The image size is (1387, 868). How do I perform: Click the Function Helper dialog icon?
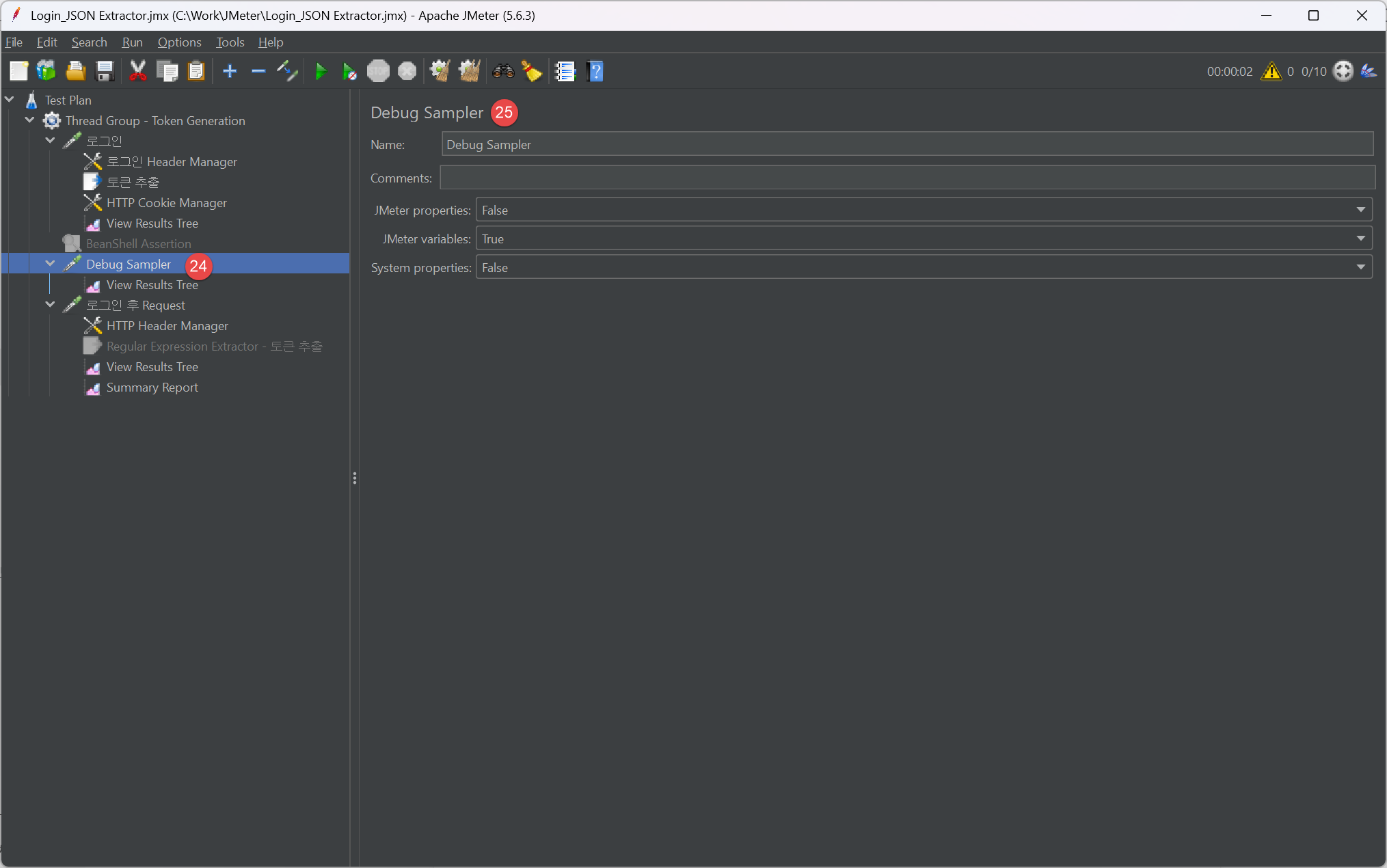point(565,71)
